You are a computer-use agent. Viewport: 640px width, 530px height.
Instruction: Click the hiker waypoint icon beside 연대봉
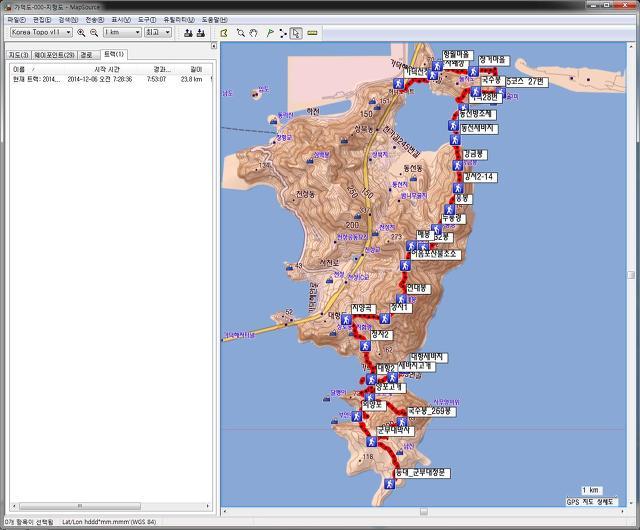(x=402, y=299)
